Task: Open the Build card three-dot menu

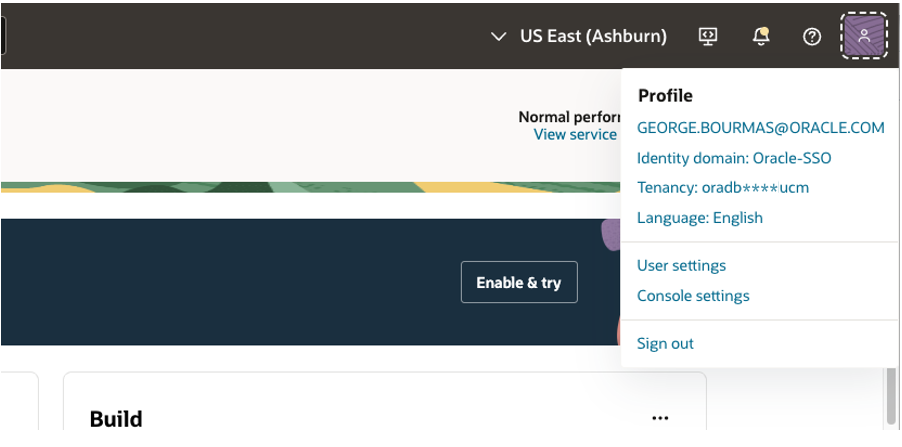Action: [x=660, y=418]
